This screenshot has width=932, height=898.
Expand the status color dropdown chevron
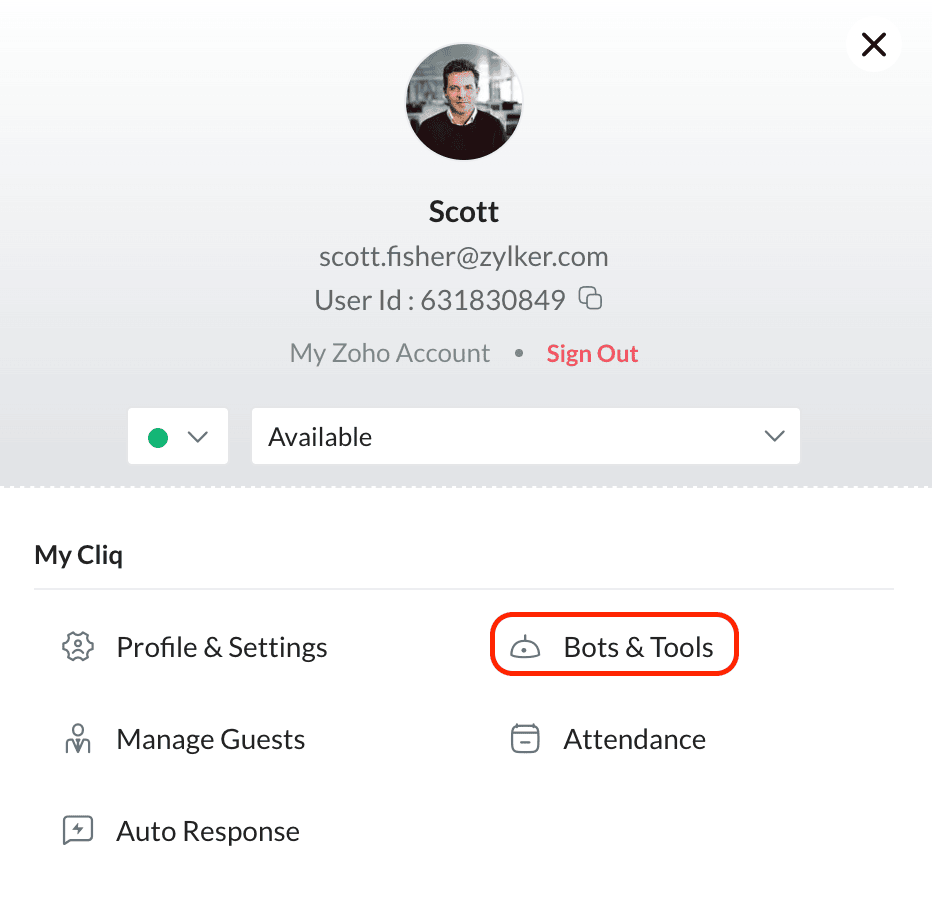tap(197, 437)
